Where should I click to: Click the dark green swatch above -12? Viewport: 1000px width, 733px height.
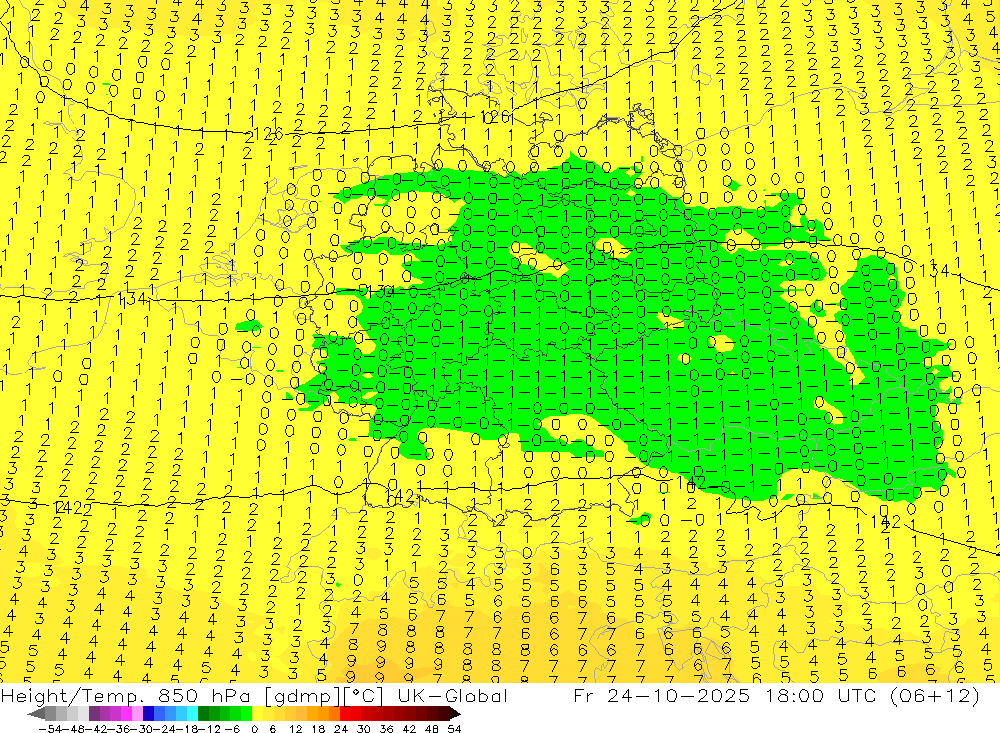203,714
